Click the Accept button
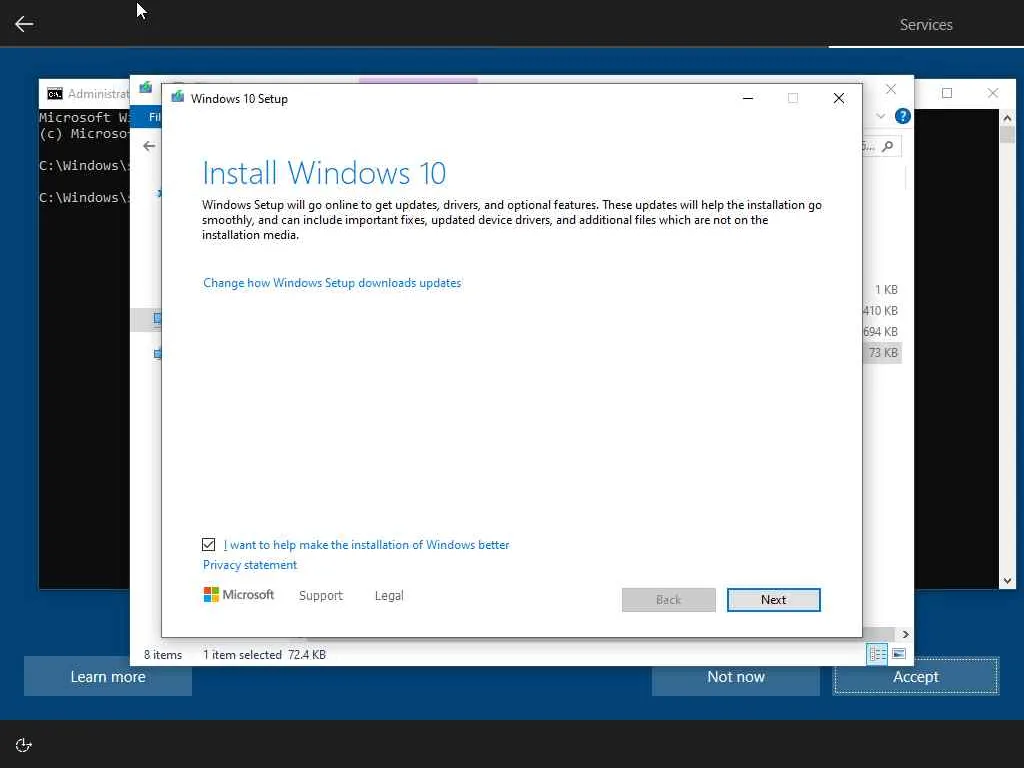This screenshot has width=1024, height=768. tap(916, 677)
